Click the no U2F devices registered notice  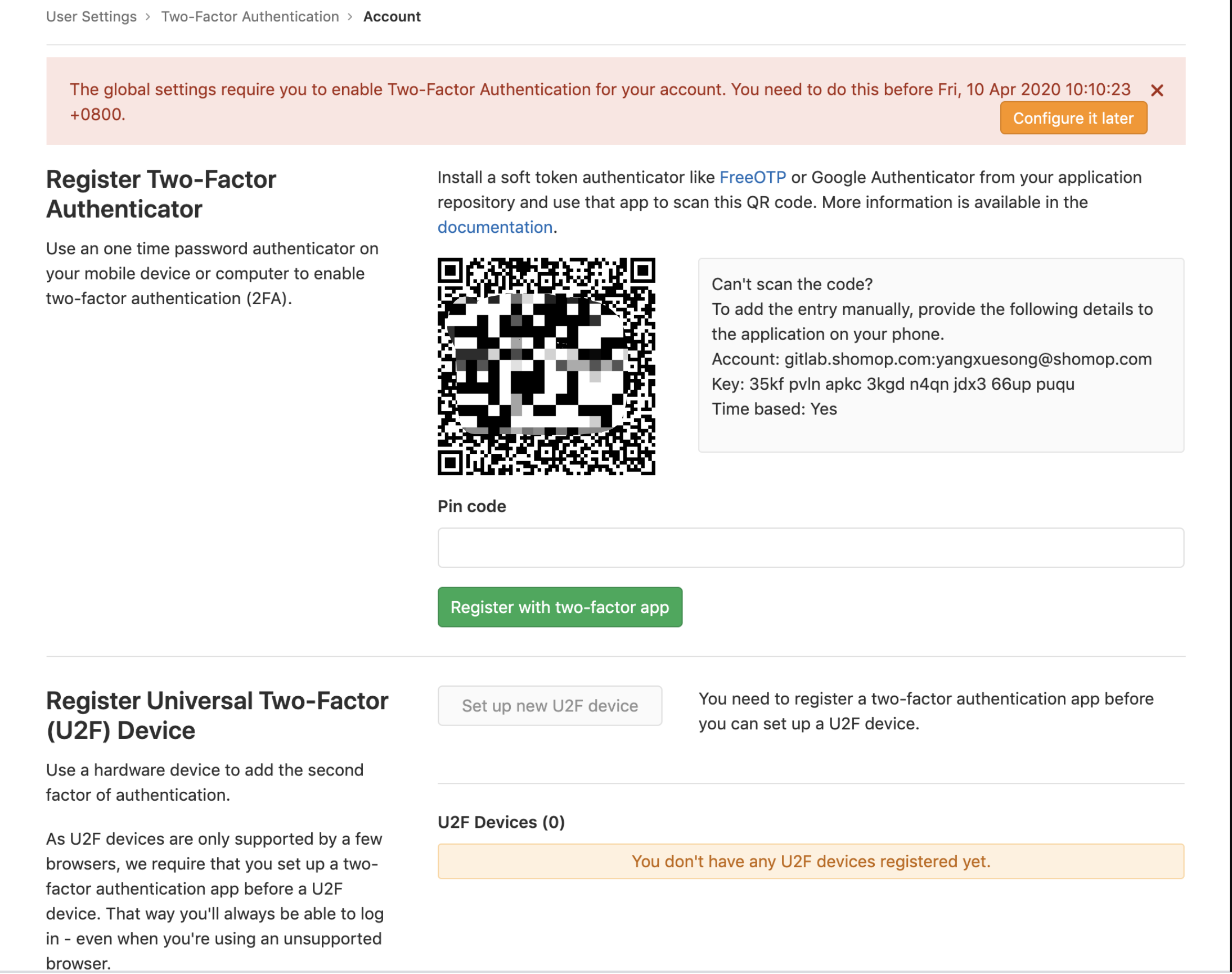(x=810, y=861)
